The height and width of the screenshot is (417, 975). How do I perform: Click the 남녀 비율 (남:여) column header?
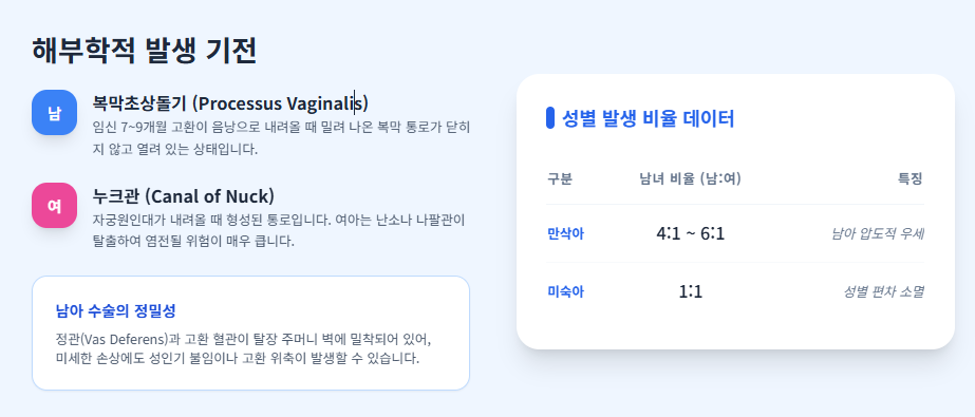pos(690,180)
